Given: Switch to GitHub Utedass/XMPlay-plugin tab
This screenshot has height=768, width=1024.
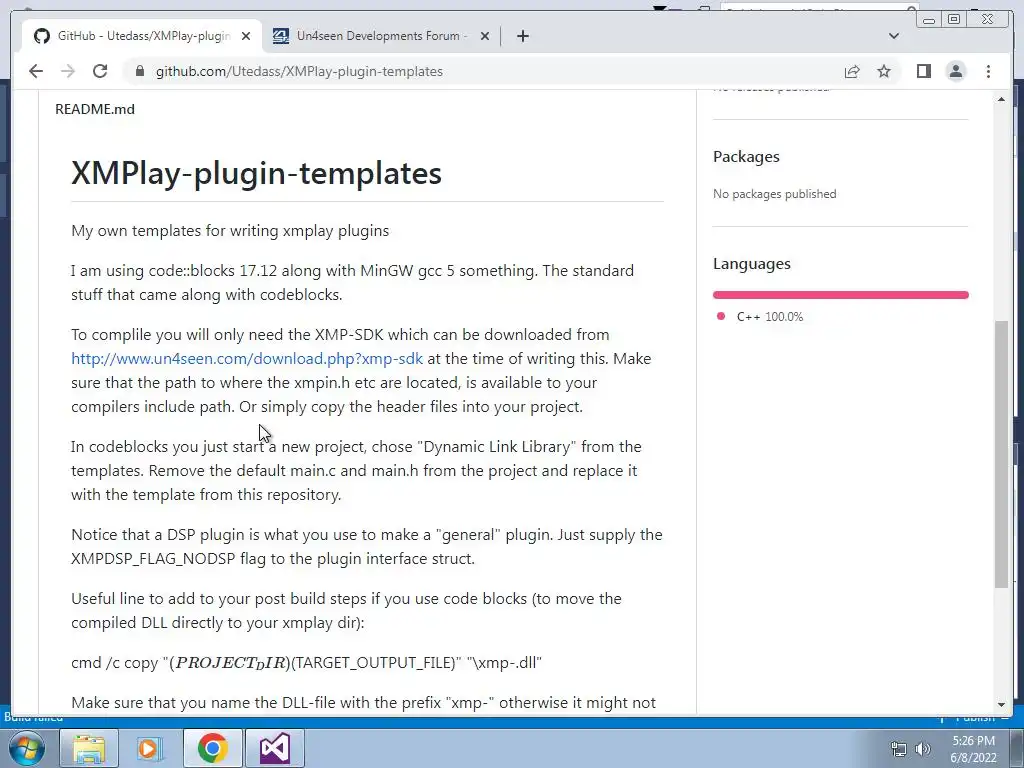Looking at the screenshot, I should coord(142,36).
